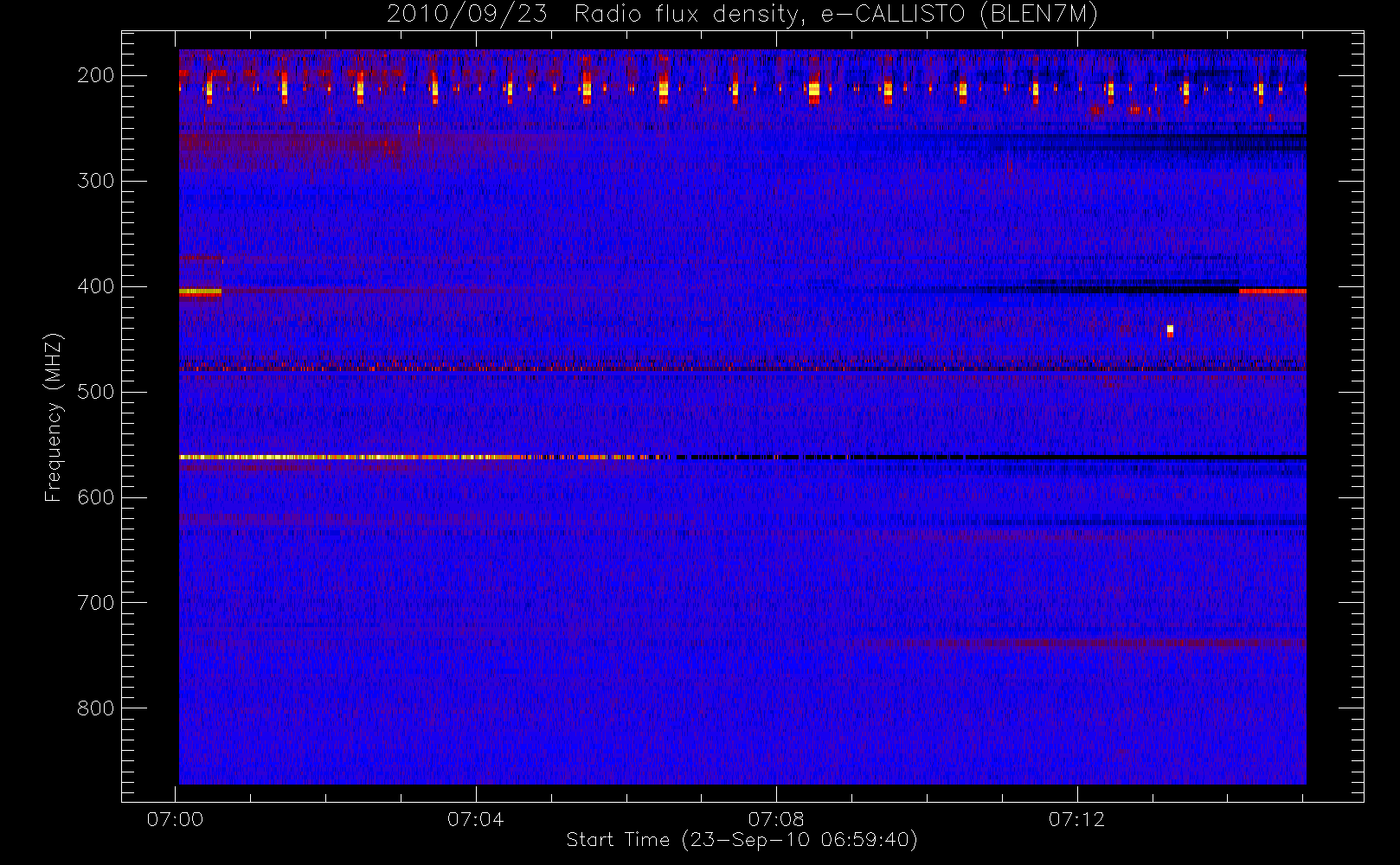Click the '200' frequency tick label
Viewport: 1400px width, 865px height.
(95, 75)
